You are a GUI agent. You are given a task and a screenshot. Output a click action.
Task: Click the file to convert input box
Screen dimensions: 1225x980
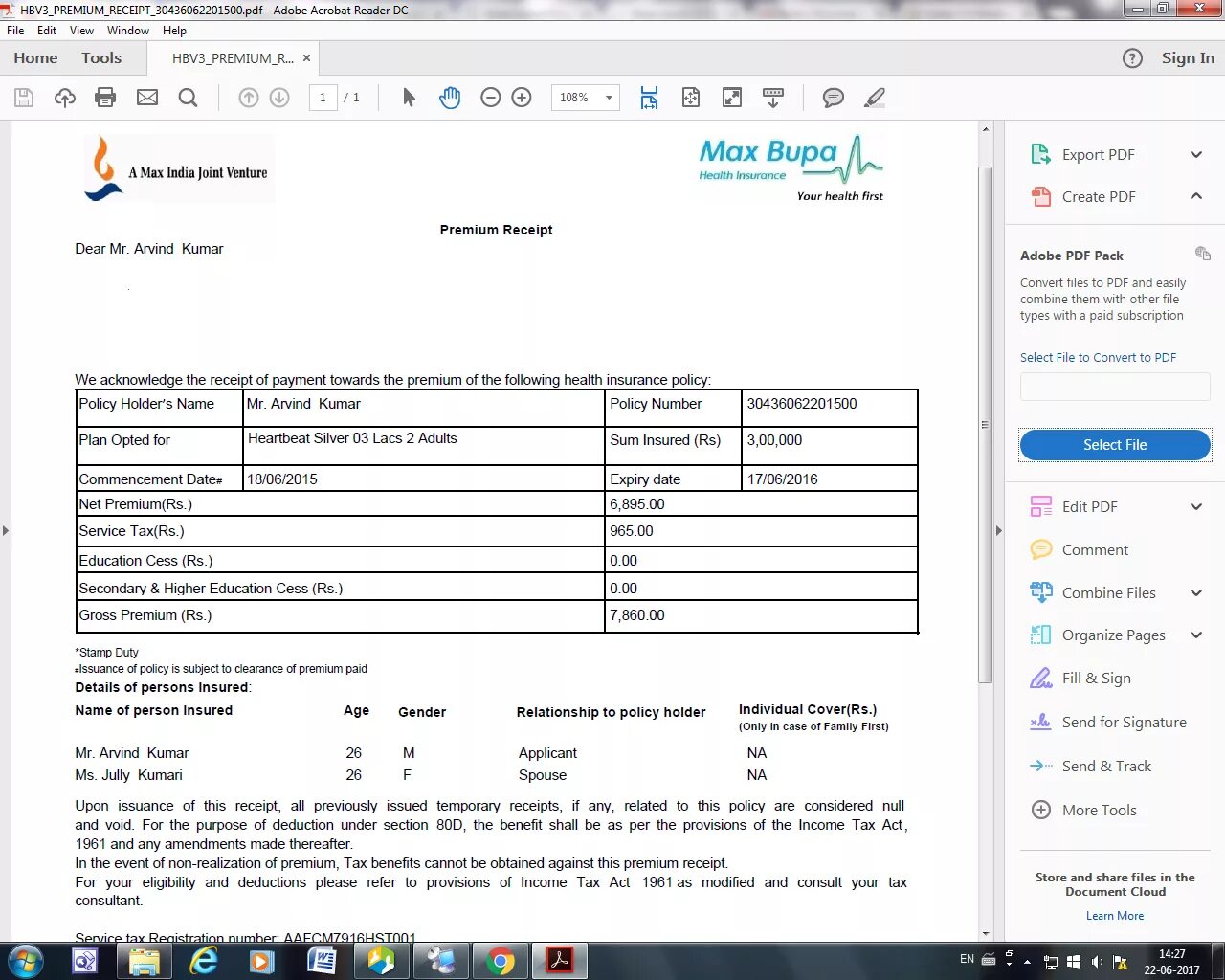pos(1115,387)
